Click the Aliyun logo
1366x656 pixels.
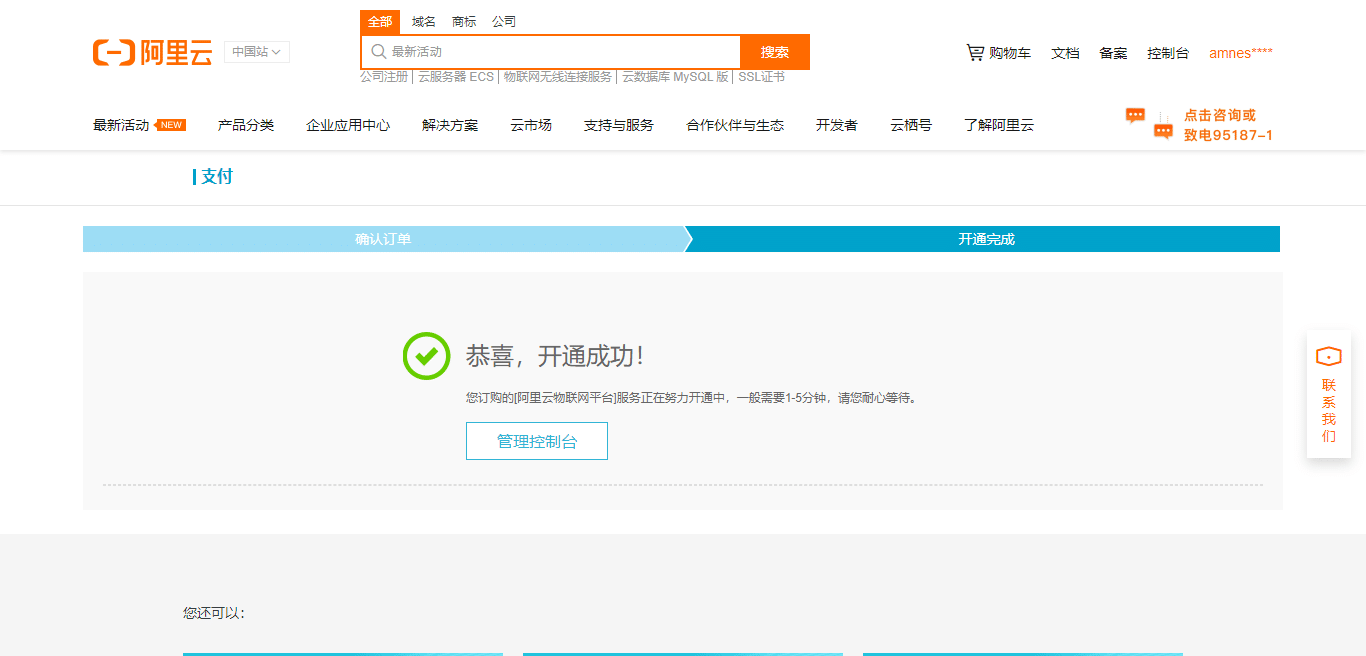point(152,53)
